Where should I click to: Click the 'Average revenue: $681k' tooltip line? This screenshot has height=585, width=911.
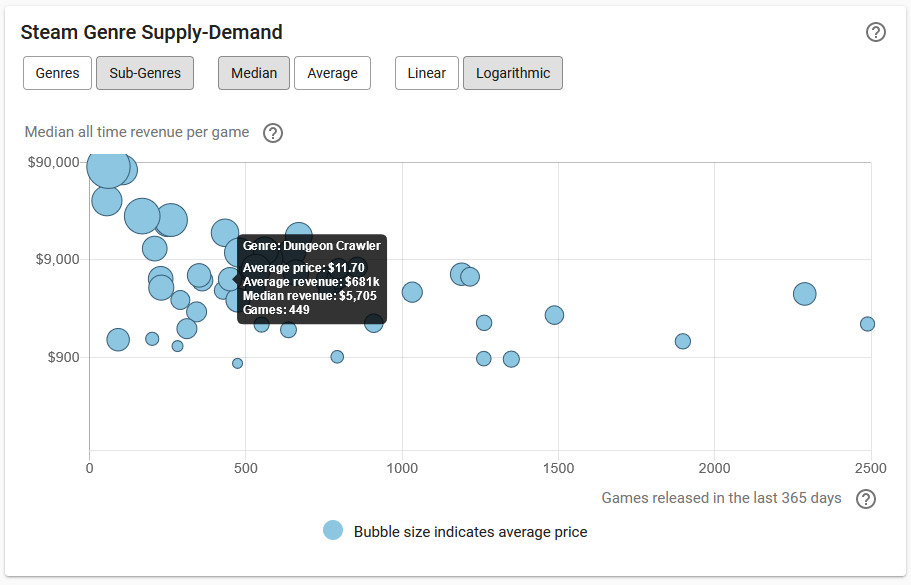[x=311, y=282]
